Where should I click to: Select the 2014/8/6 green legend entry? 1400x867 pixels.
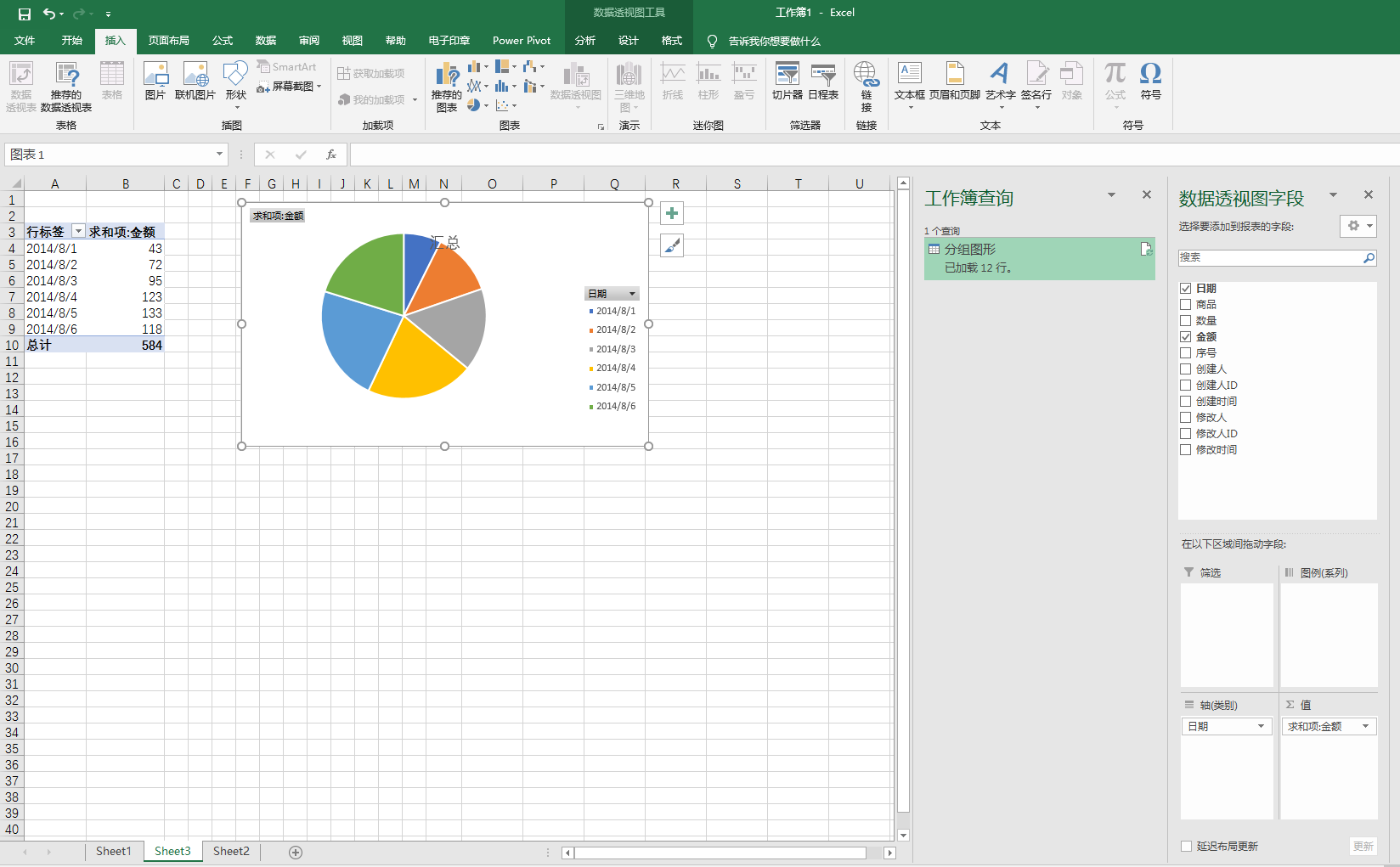click(x=612, y=407)
